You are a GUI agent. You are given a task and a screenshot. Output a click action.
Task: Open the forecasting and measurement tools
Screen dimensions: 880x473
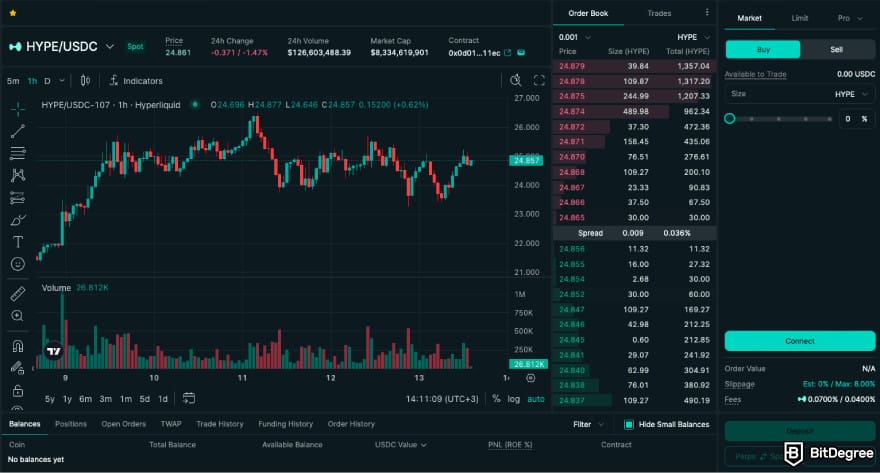pyautogui.click(x=18, y=198)
